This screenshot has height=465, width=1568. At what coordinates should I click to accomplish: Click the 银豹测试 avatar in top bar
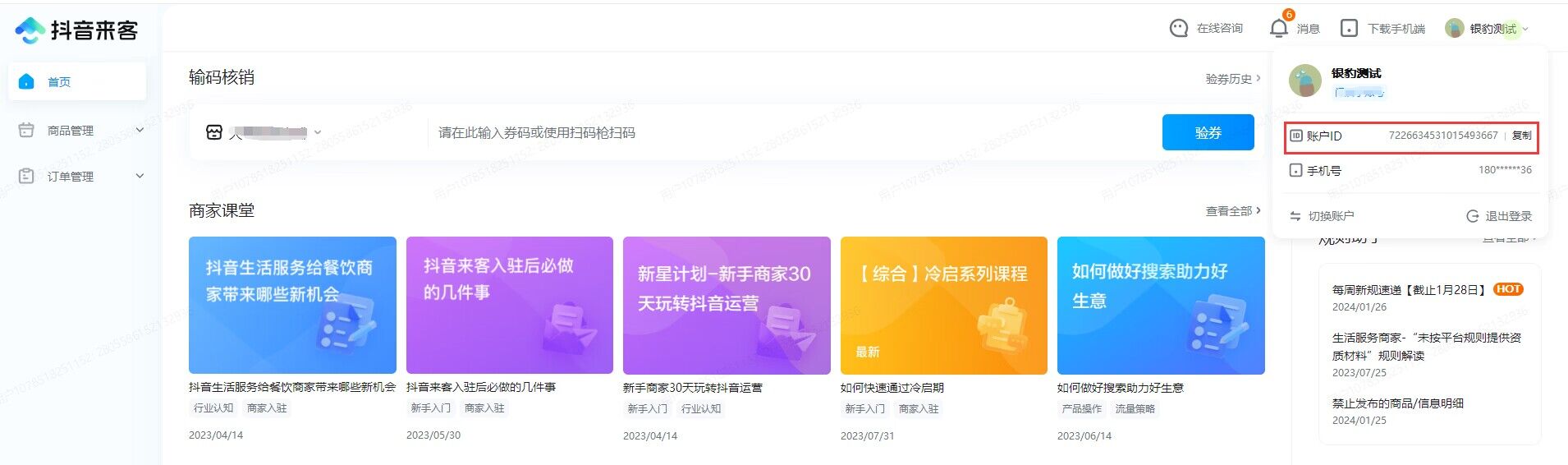pos(1455,29)
